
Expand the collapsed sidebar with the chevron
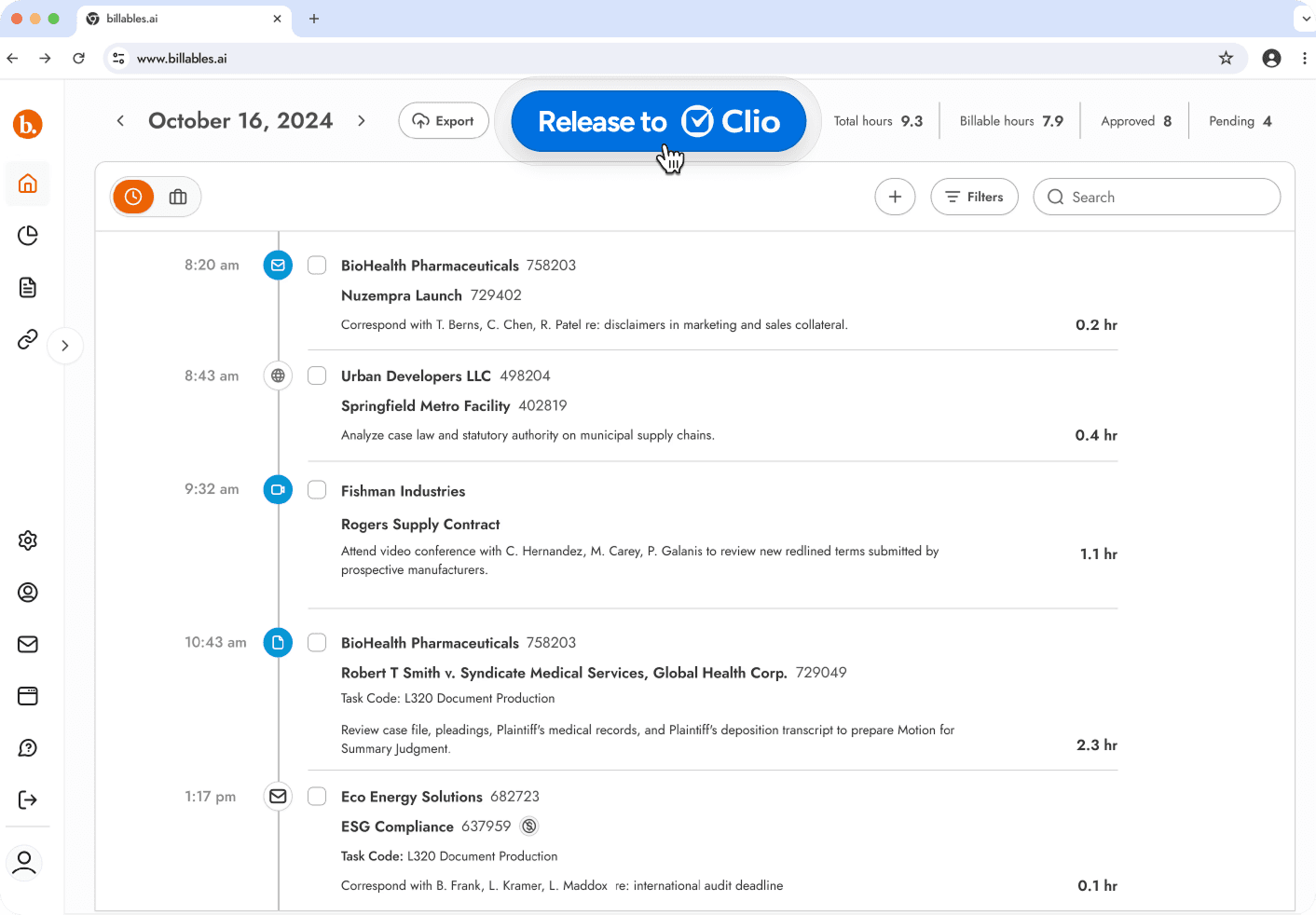65,346
